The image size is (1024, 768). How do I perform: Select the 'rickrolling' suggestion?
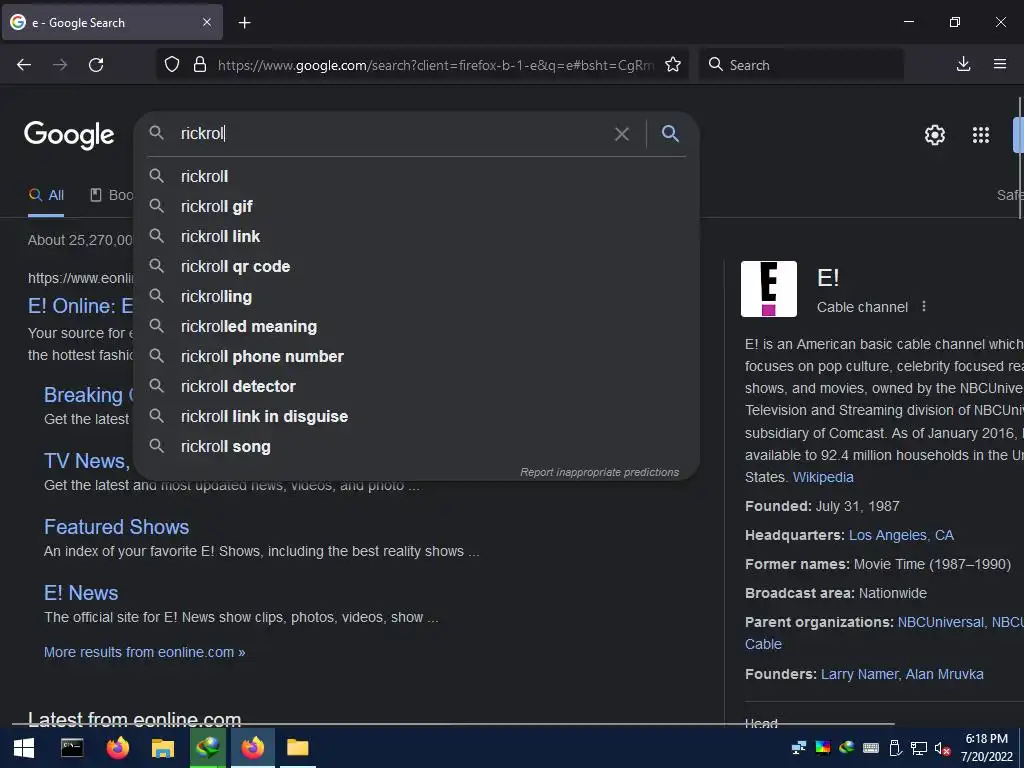417,296
